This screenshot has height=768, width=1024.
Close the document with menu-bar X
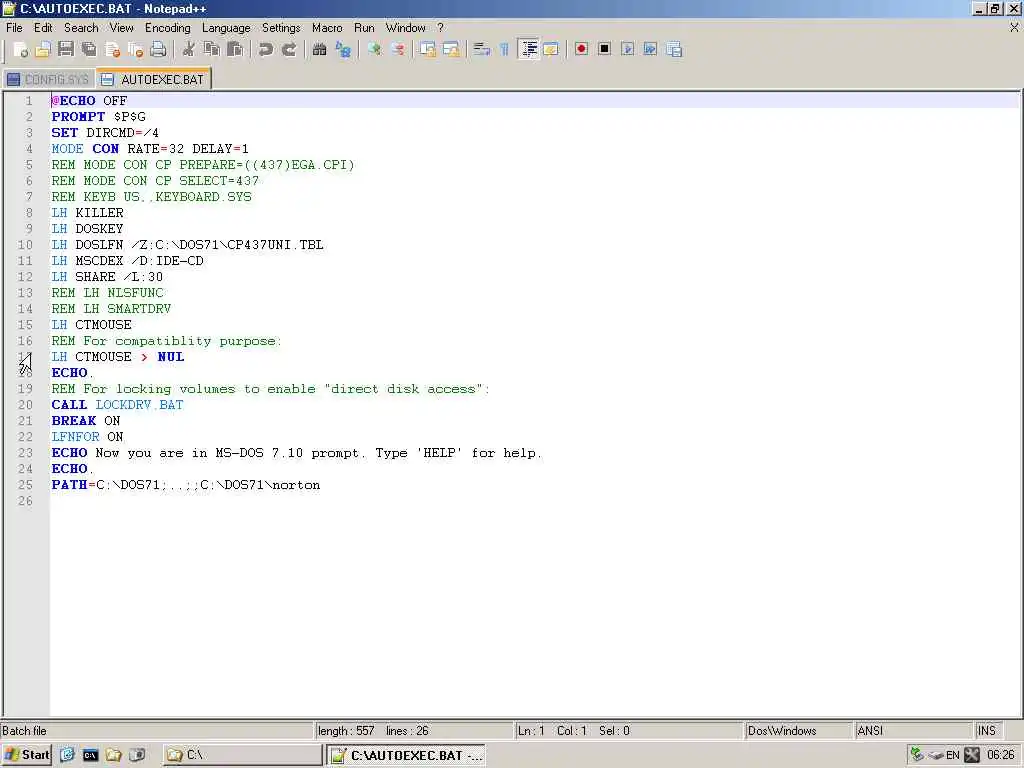click(1014, 27)
